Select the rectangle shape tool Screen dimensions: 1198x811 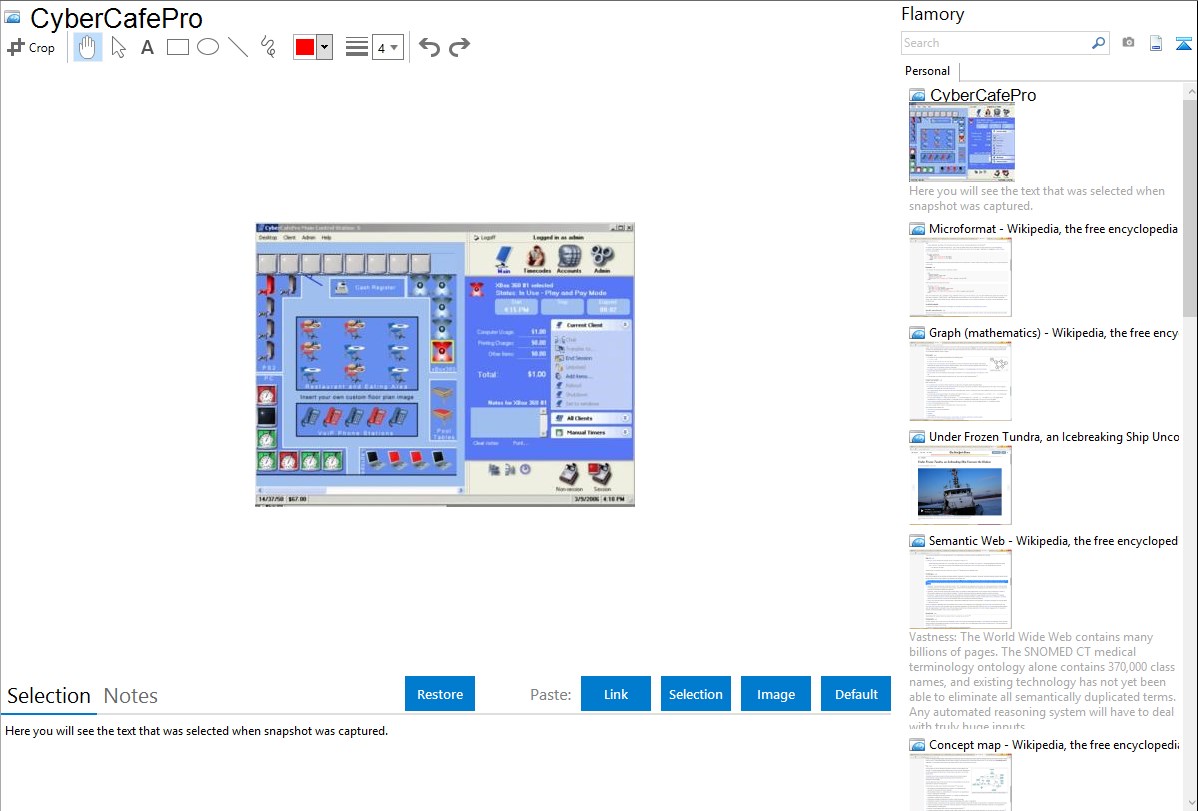(177, 47)
